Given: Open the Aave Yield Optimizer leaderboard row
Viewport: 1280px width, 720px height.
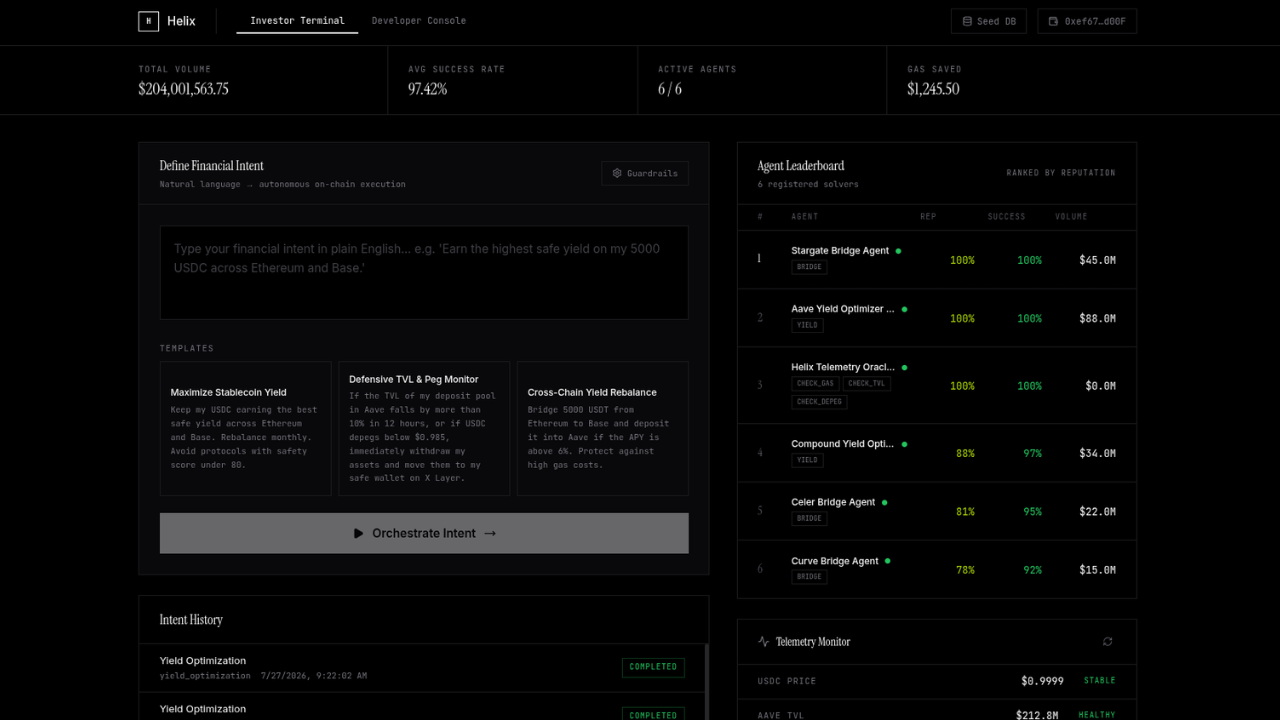Looking at the screenshot, I should [937, 318].
